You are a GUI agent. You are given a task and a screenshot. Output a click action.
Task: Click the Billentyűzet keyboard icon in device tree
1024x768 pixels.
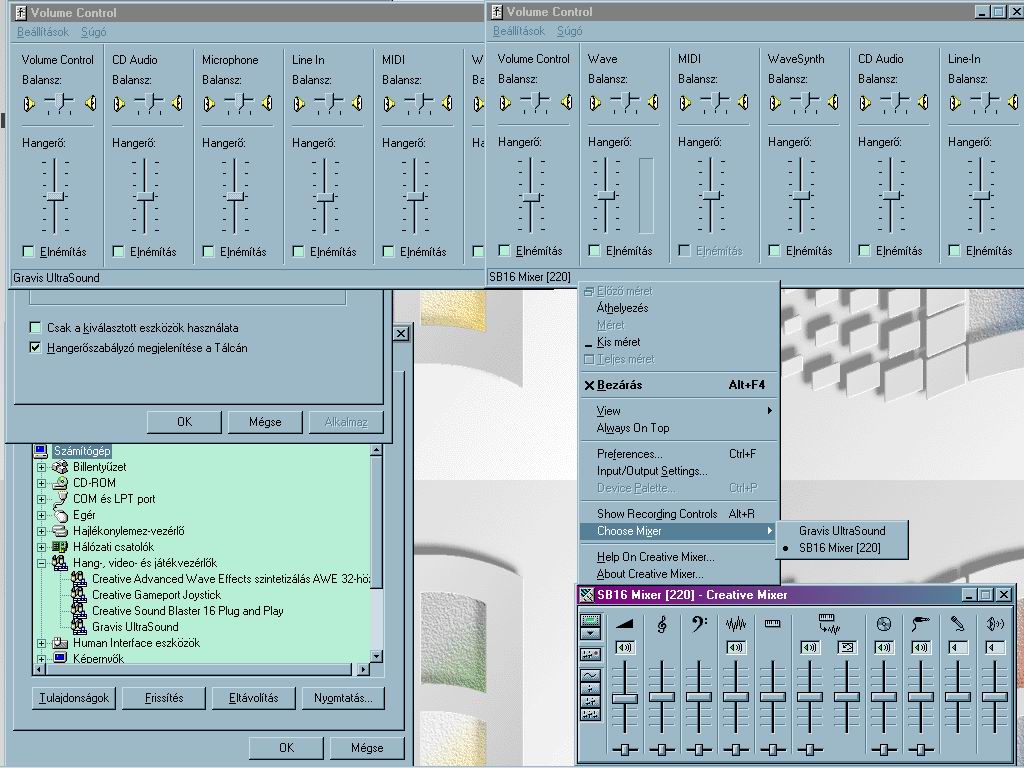pyautogui.click(x=60, y=467)
